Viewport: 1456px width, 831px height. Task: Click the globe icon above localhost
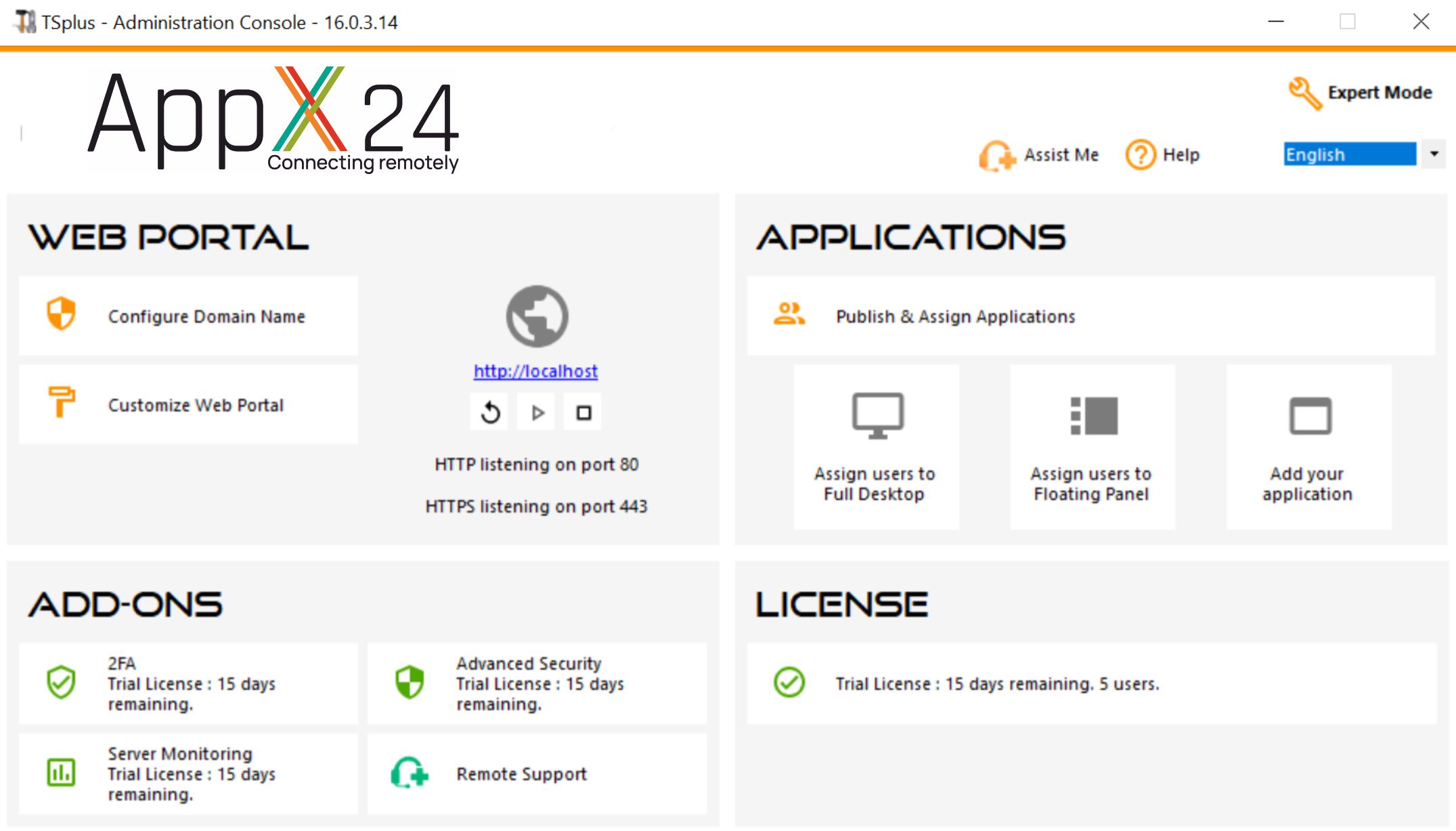pos(537,316)
